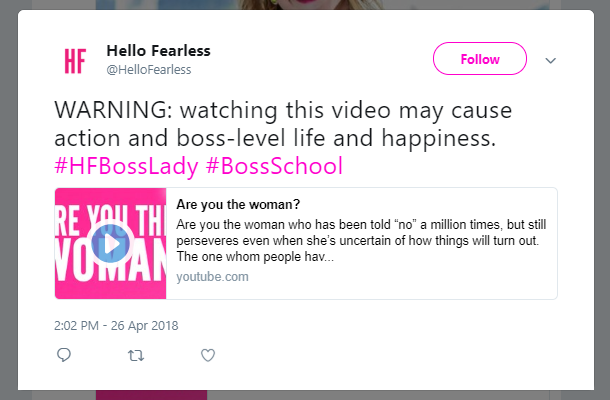This screenshot has width=610, height=400.
Task: Retweet this Hello Fearless tweet
Action: point(136,355)
